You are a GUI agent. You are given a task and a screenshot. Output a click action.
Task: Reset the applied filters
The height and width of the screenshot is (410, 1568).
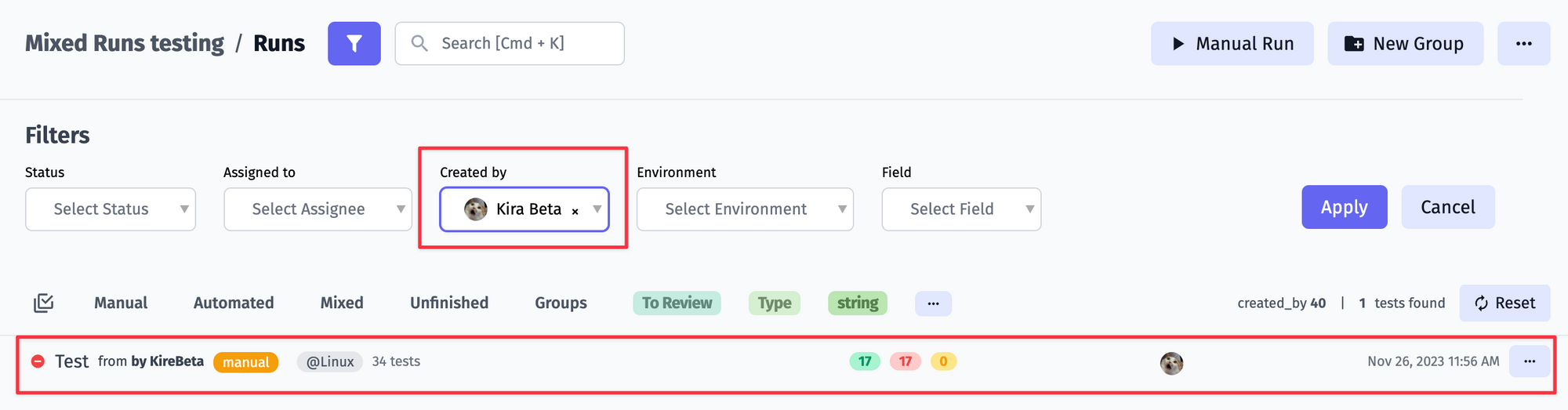coord(1504,303)
